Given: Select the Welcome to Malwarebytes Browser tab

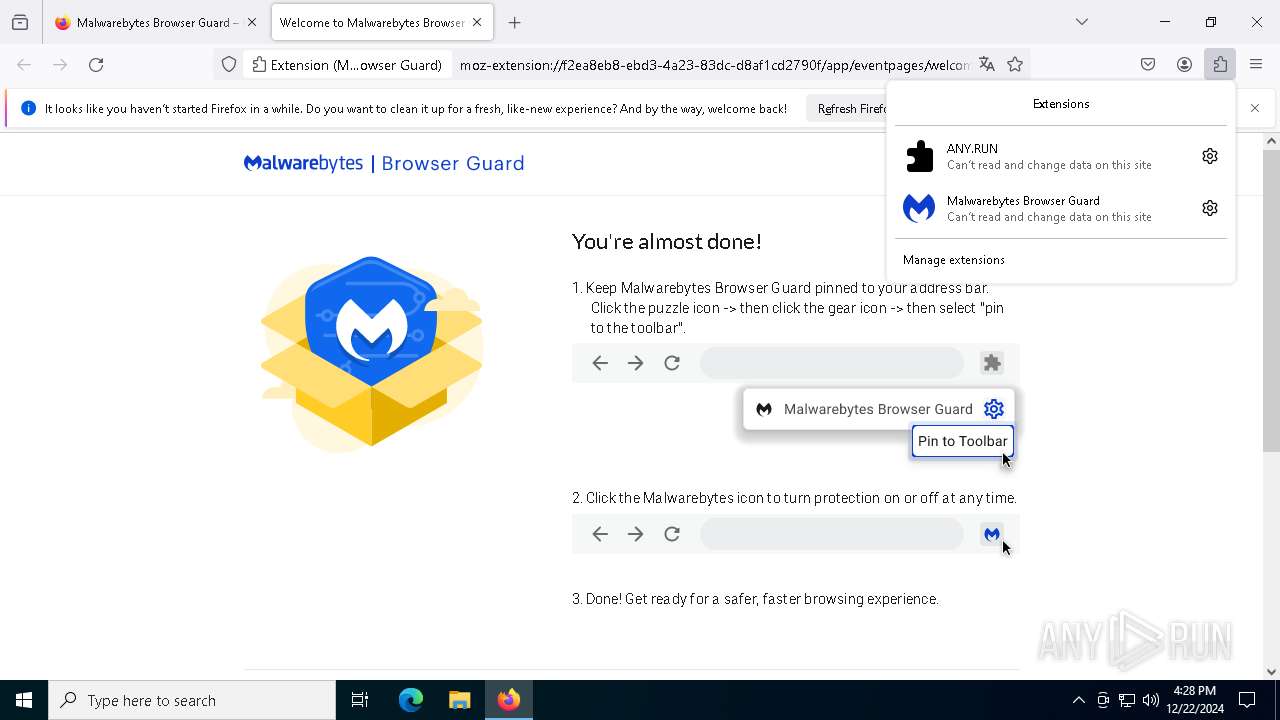Looking at the screenshot, I should tap(380, 22).
